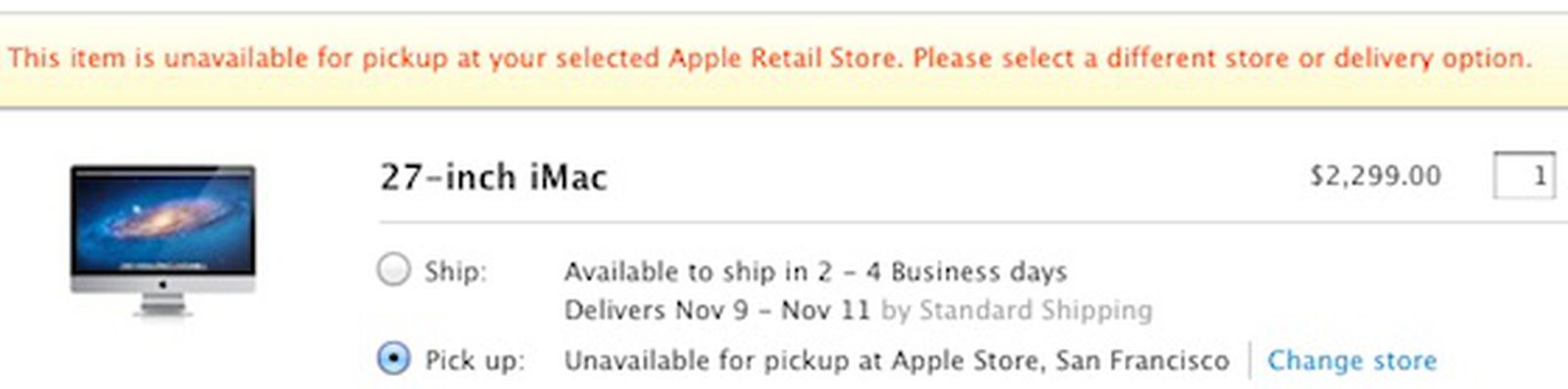Click the galaxy wallpaper on the iMac screen
Image resolution: width=1568 pixels, height=389 pixels.
click(x=163, y=221)
